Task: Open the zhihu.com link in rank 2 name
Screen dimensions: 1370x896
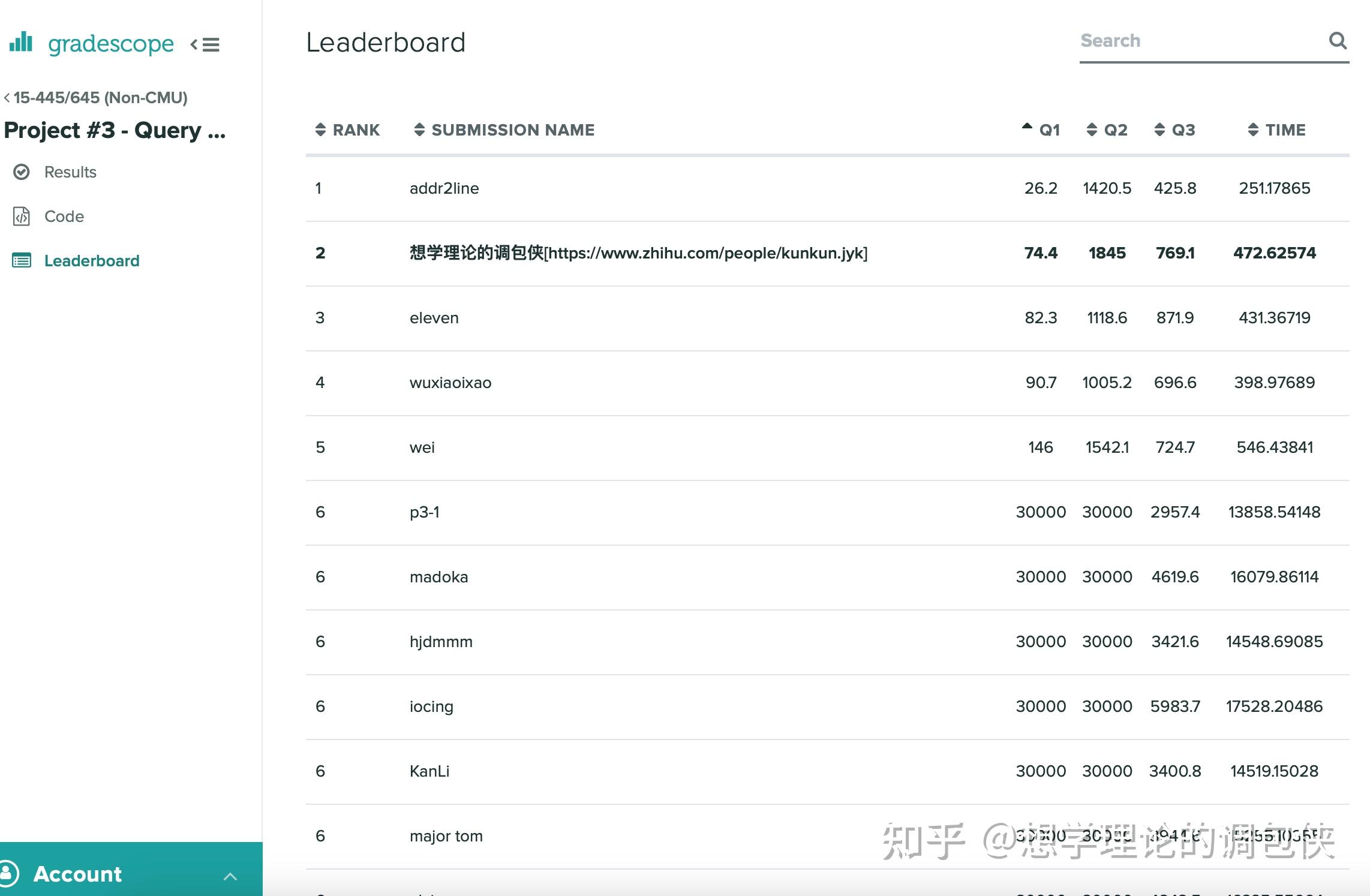Action: click(x=707, y=253)
